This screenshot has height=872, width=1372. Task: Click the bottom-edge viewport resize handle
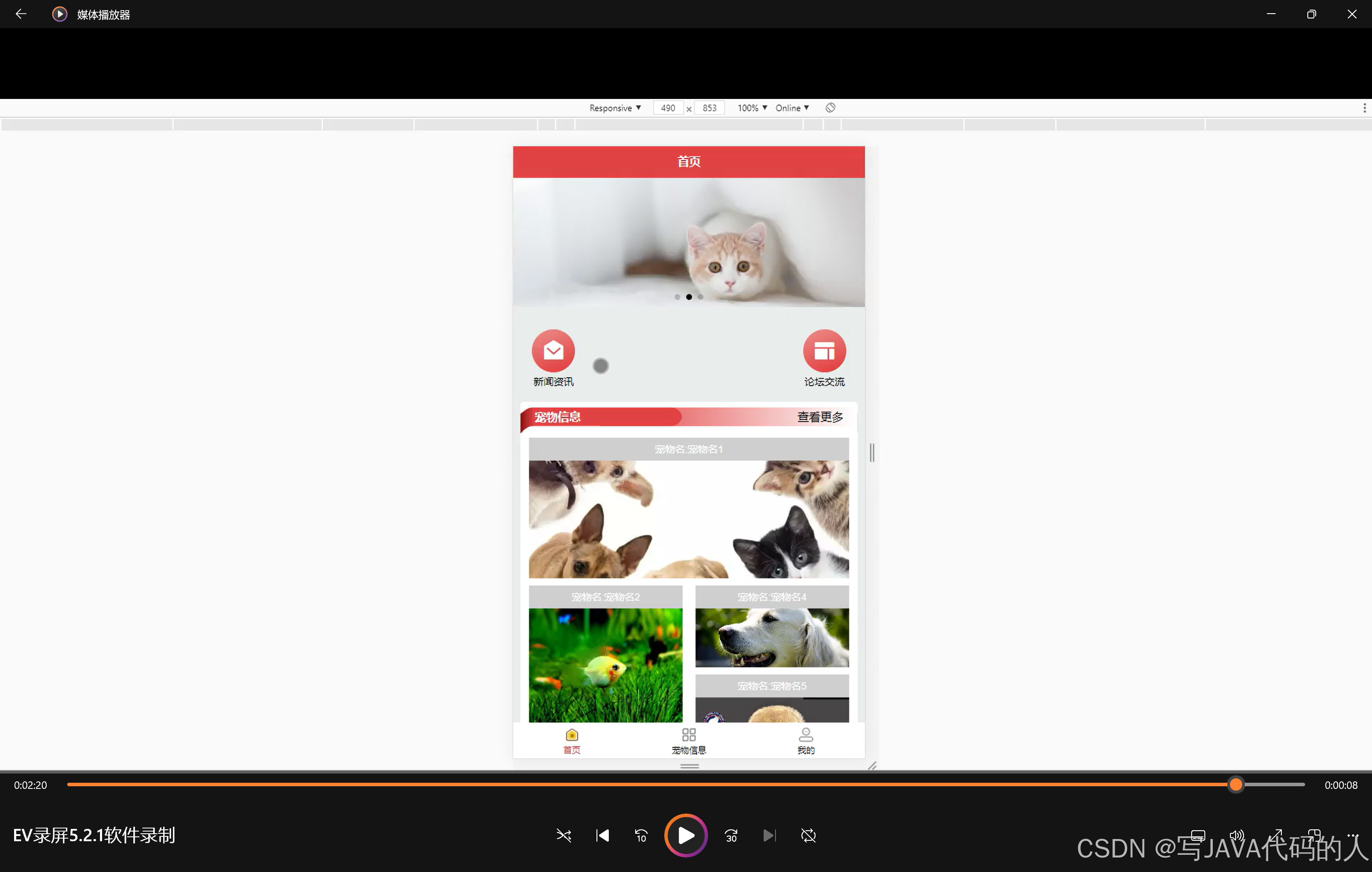(x=689, y=766)
